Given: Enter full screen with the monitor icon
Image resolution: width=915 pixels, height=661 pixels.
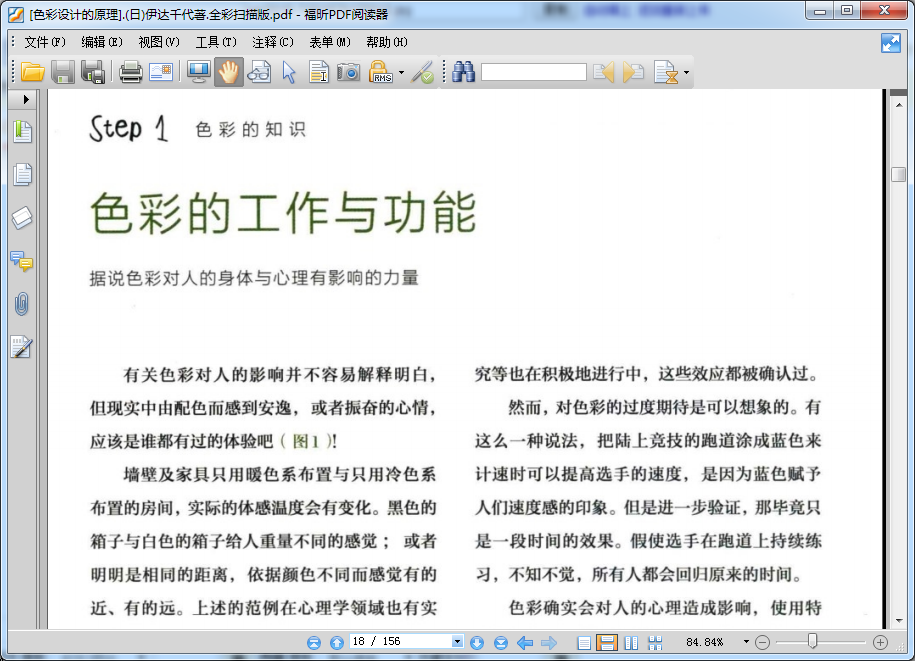Looking at the screenshot, I should coord(198,72).
